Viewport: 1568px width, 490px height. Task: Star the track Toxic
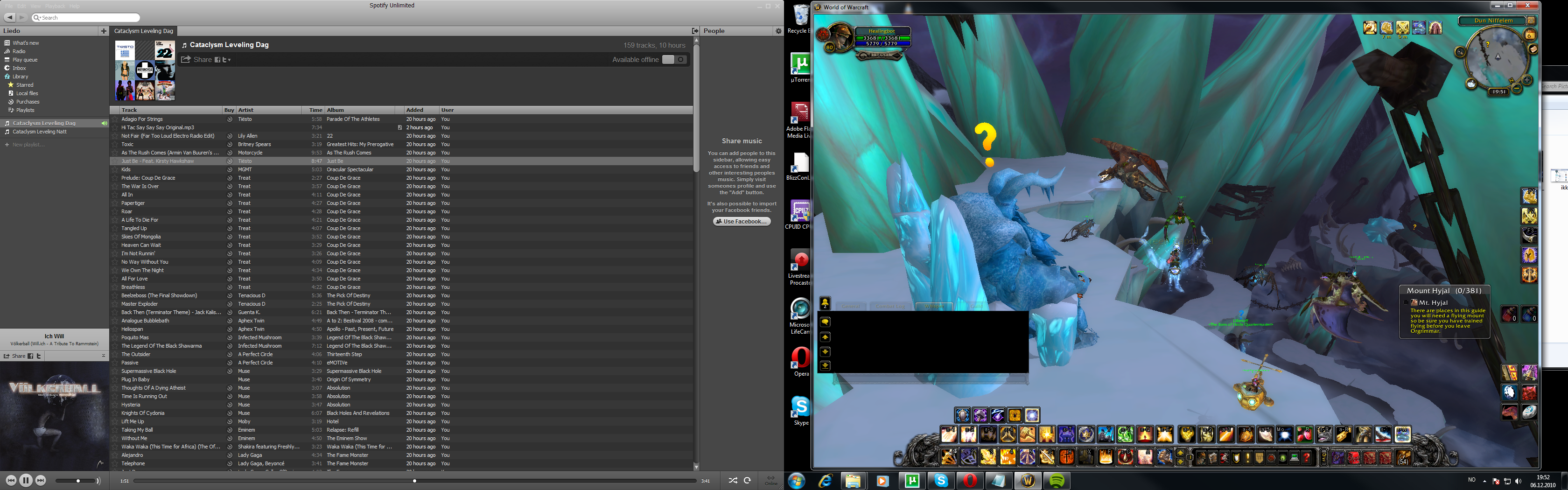point(115,144)
